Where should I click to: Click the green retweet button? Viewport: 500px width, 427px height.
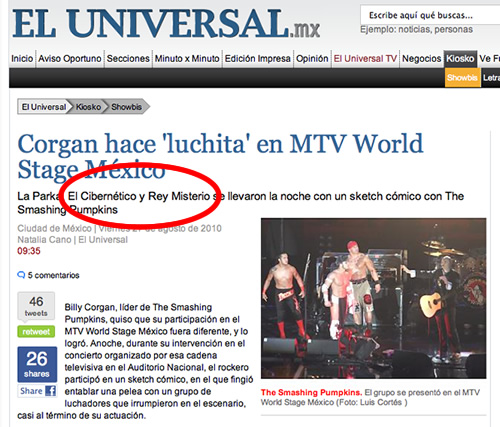point(36,332)
